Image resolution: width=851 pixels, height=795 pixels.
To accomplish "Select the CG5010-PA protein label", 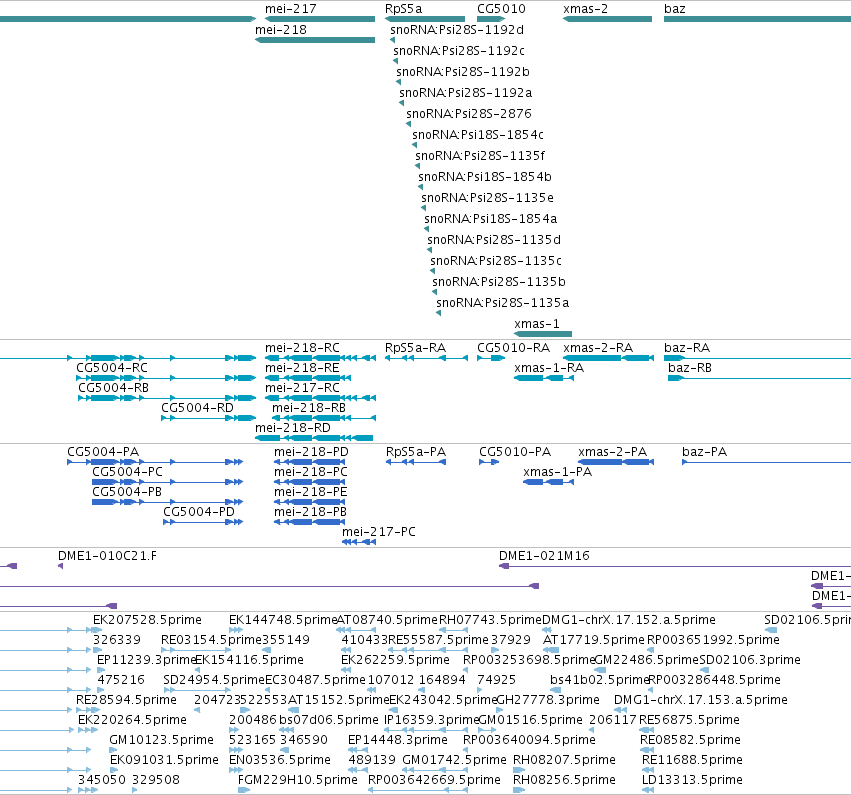I will pyautogui.click(x=515, y=452).
